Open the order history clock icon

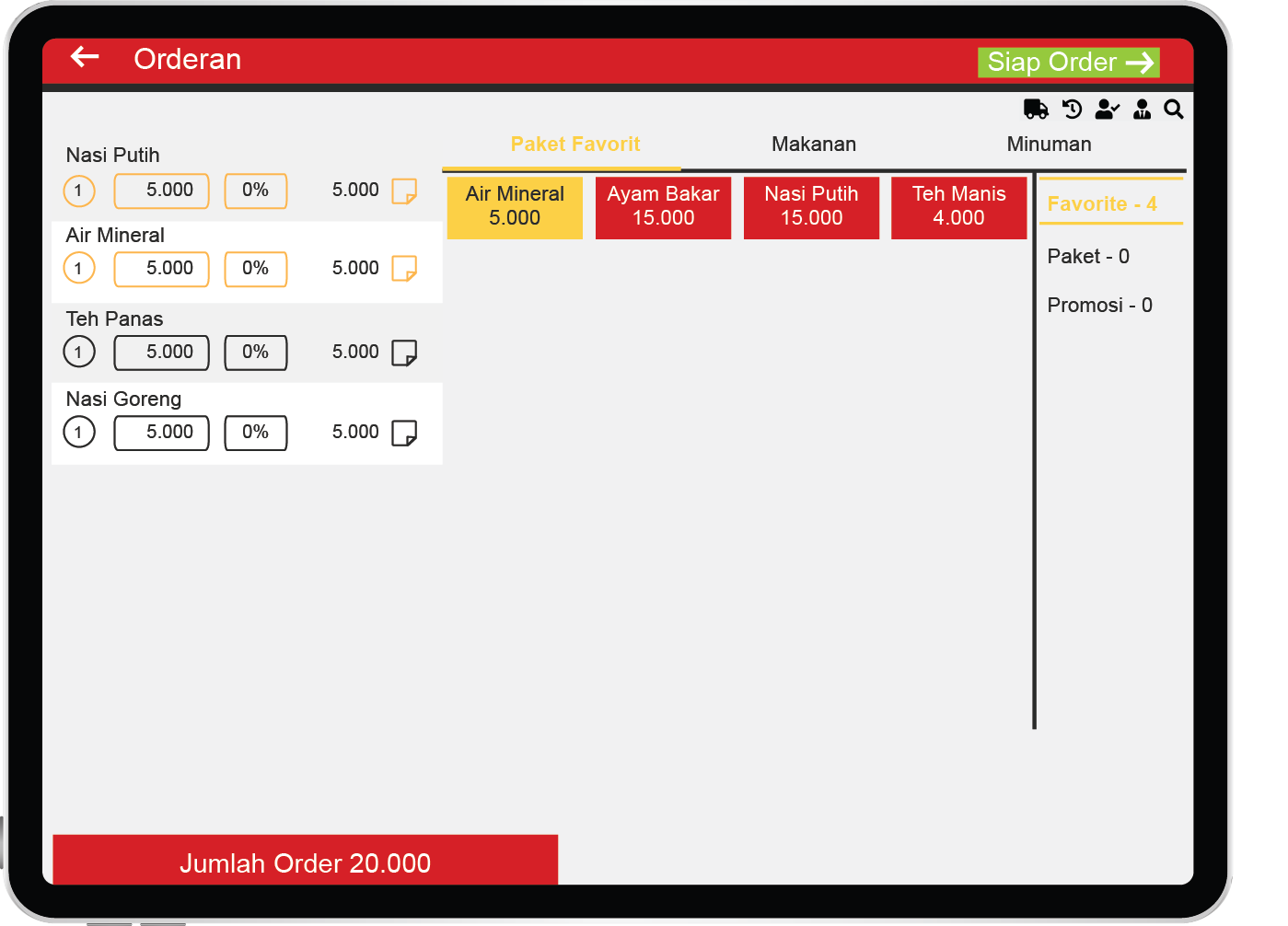coord(1072,110)
